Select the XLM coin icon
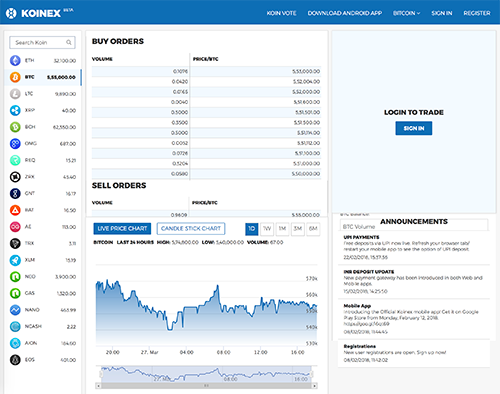The width and height of the screenshot is (500, 394). pyautogui.click(x=15, y=260)
